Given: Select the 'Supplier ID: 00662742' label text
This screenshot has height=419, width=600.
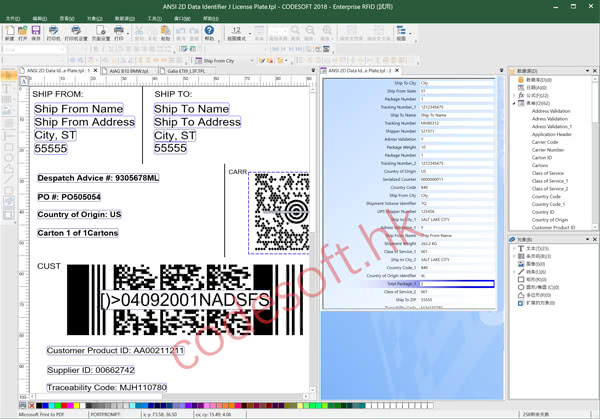Looking at the screenshot, I should click(91, 370).
